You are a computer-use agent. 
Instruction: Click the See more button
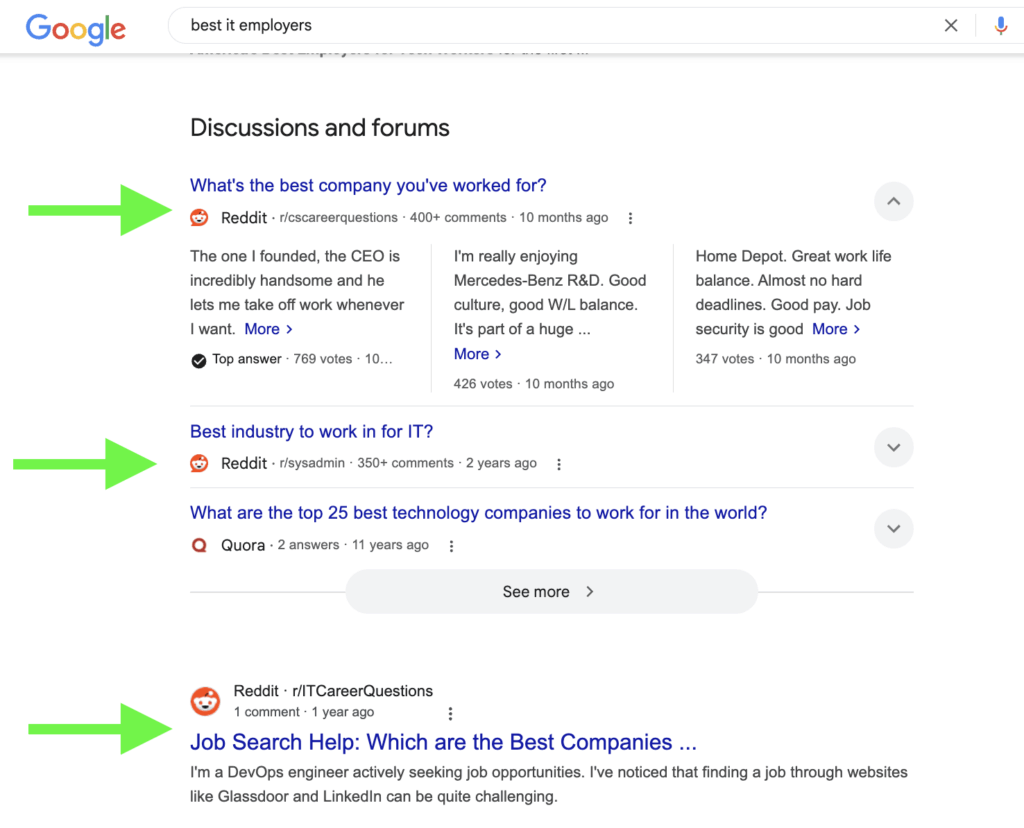tap(550, 592)
